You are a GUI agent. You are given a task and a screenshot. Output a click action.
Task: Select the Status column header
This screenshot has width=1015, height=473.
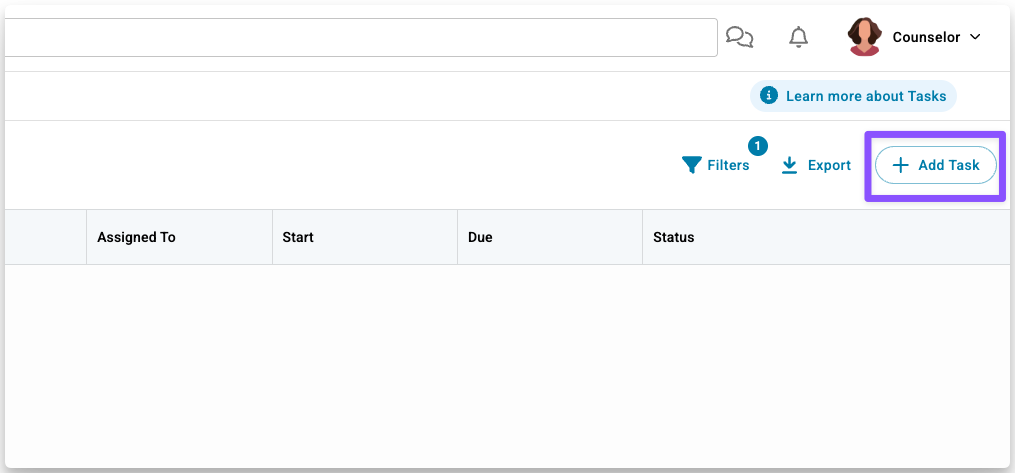673,237
